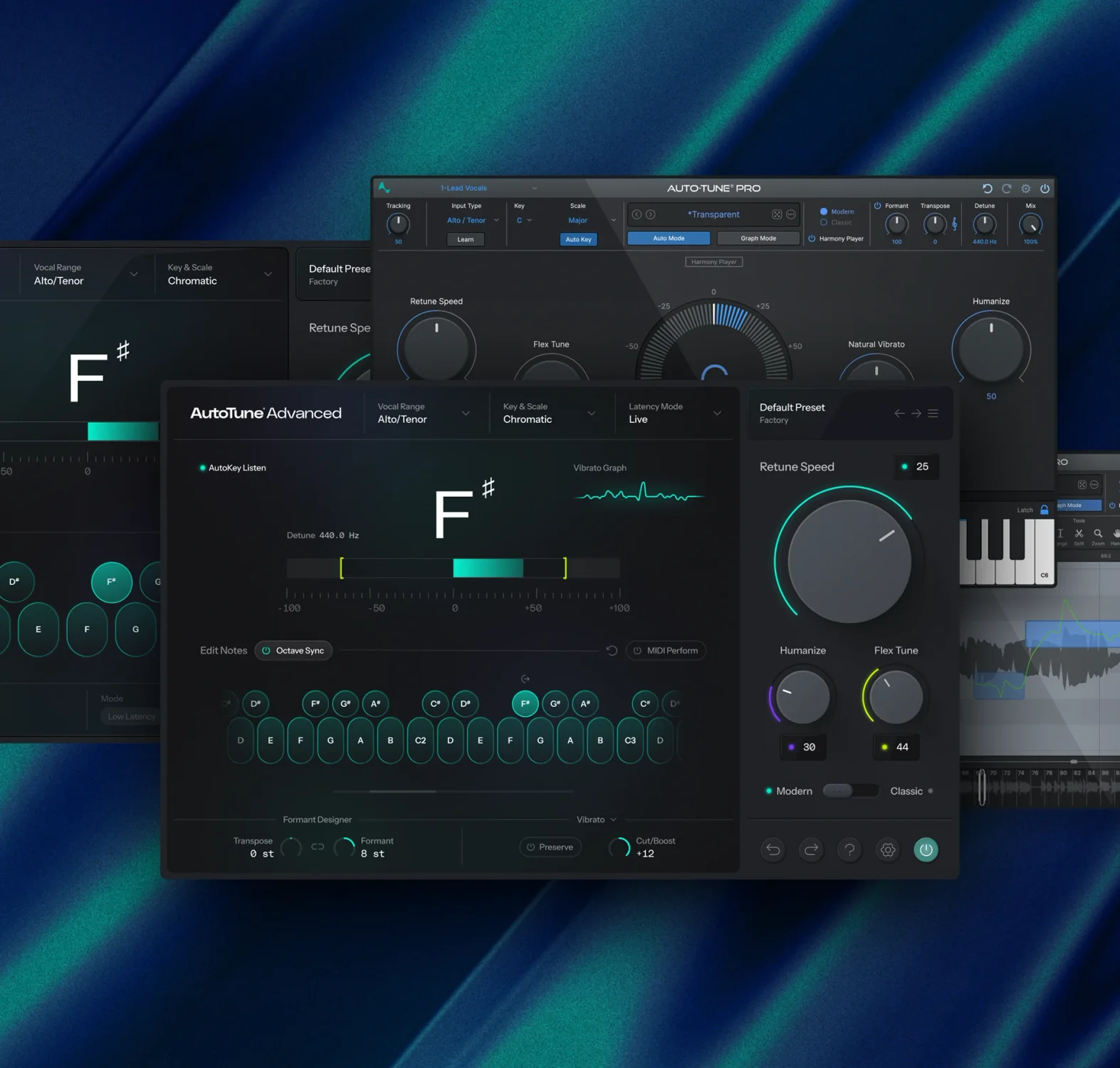Click the Retune Speed value field 25
Screen dimensions: 1120x1068
pyautogui.click(x=916, y=466)
